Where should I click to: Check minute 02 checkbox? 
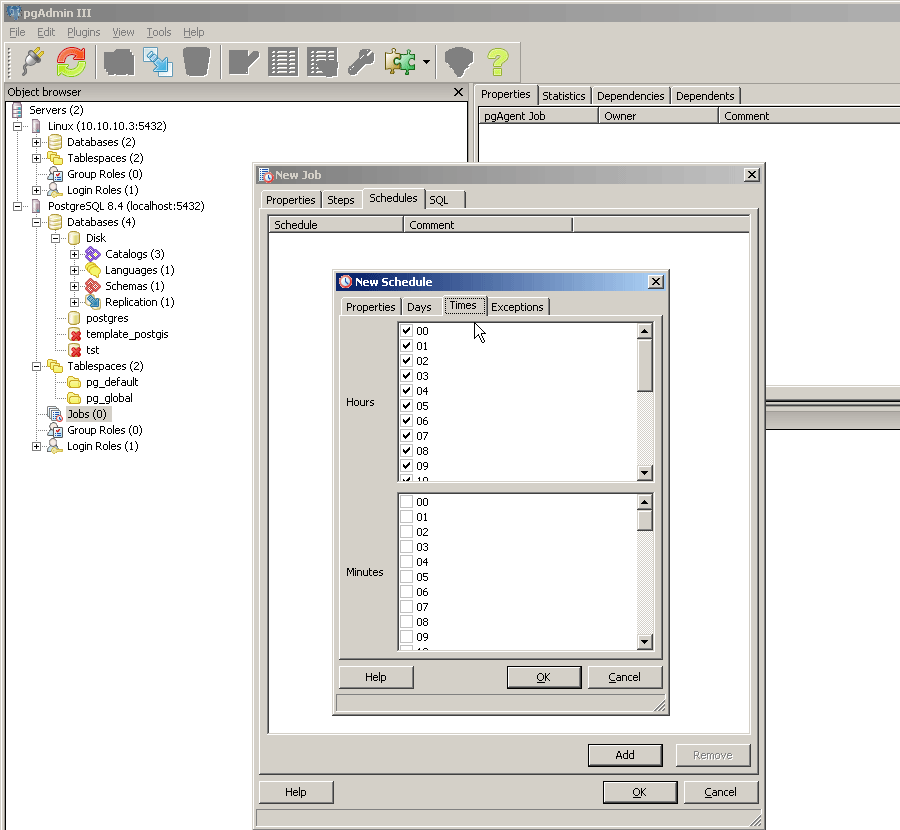pyautogui.click(x=406, y=532)
